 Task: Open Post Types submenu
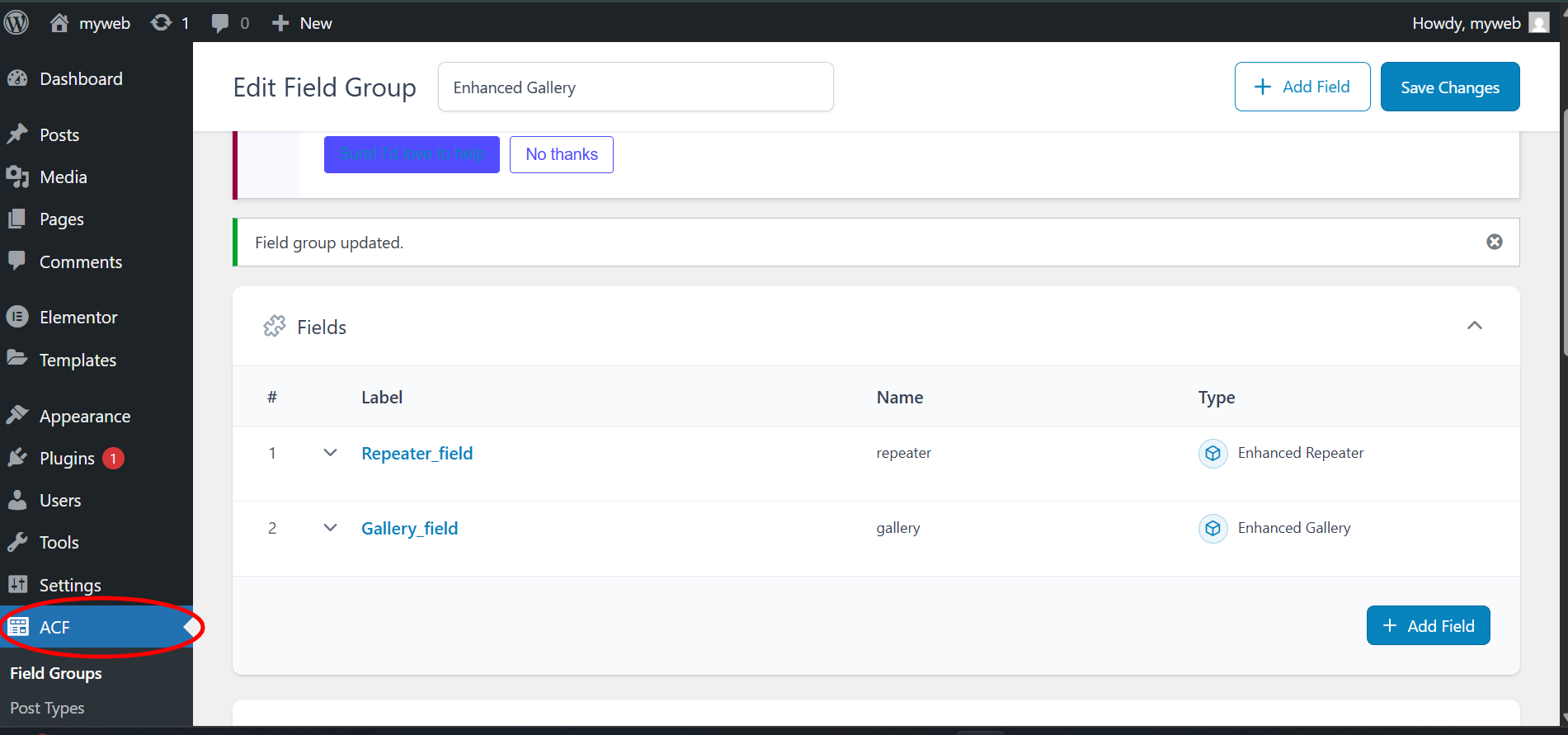pyautogui.click(x=47, y=708)
